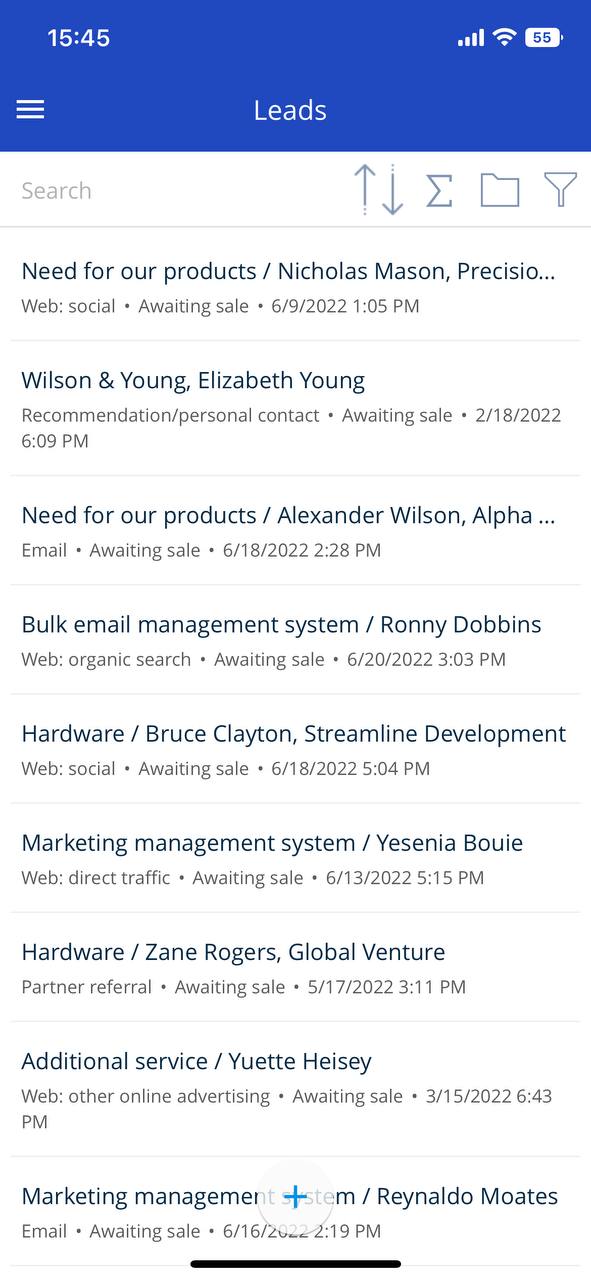This screenshot has width=591, height=1280.
Task: Open the navigation hamburger menu
Action: coord(30,110)
